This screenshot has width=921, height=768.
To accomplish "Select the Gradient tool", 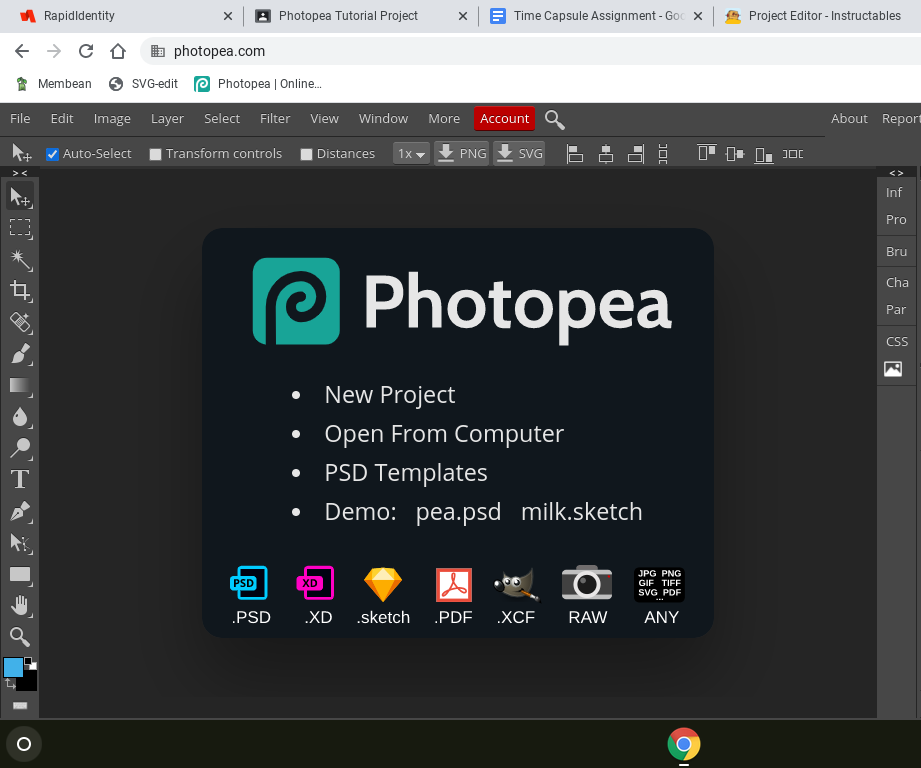I will (x=20, y=386).
